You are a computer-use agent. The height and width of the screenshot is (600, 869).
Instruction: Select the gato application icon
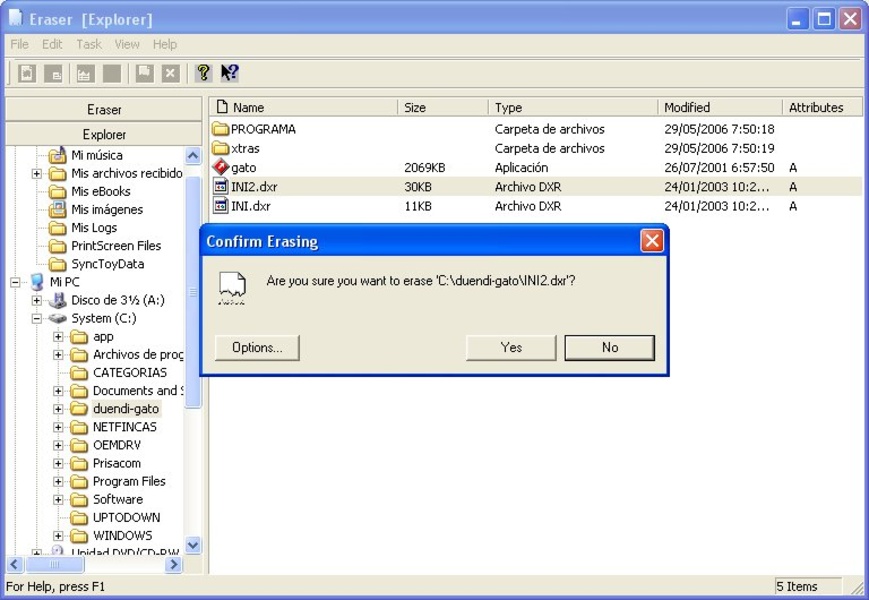221,168
